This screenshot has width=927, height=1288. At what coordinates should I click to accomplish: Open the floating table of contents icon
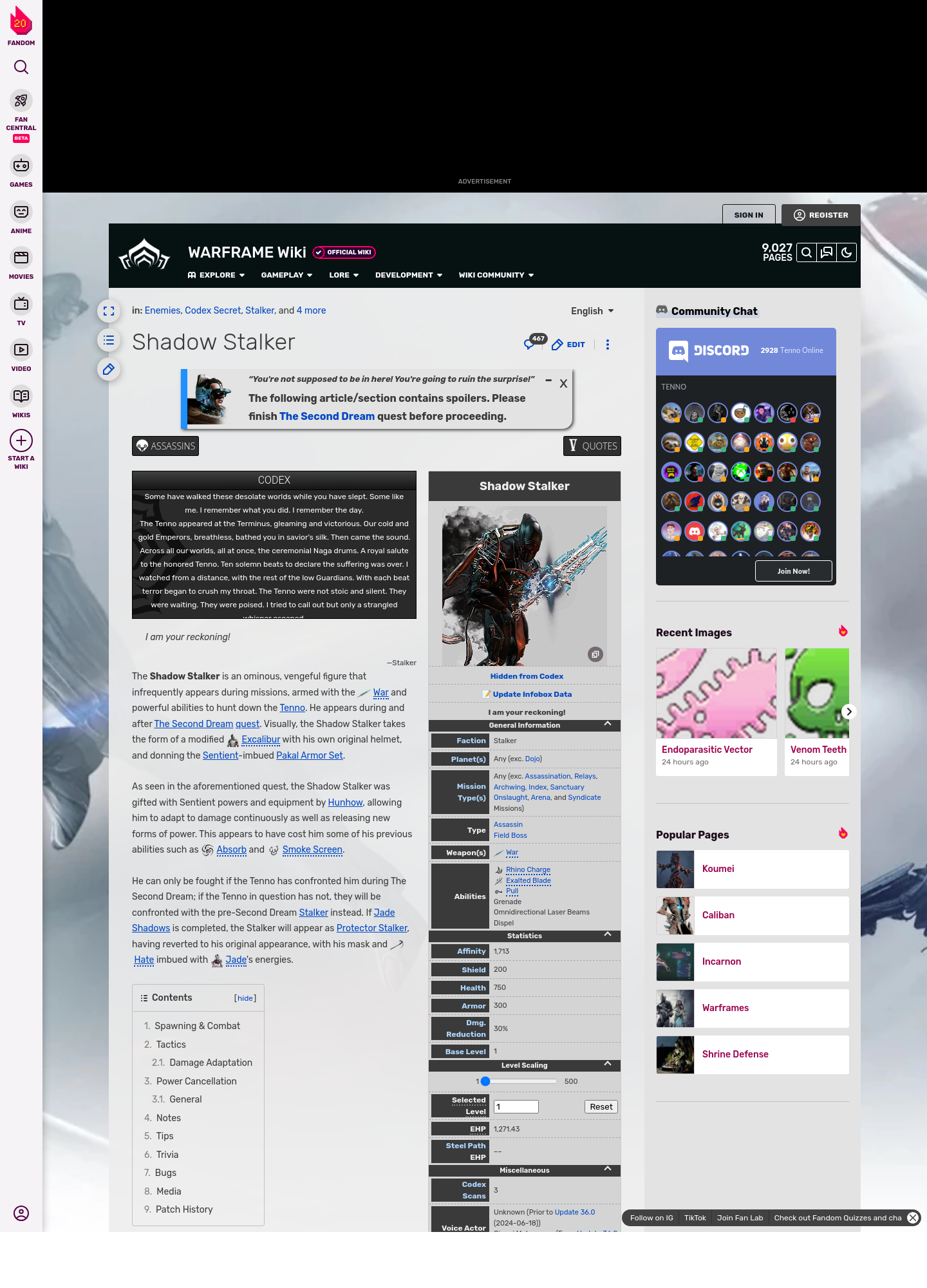click(x=109, y=340)
